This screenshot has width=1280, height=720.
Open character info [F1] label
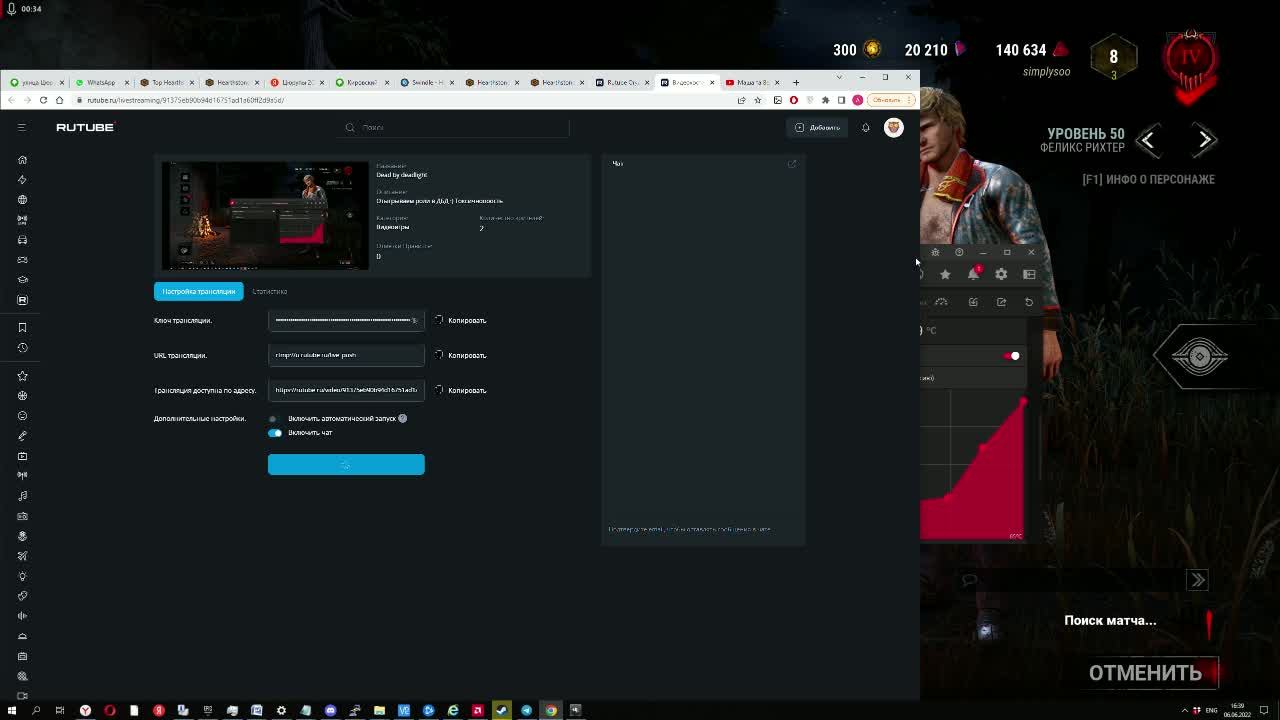click(1149, 179)
